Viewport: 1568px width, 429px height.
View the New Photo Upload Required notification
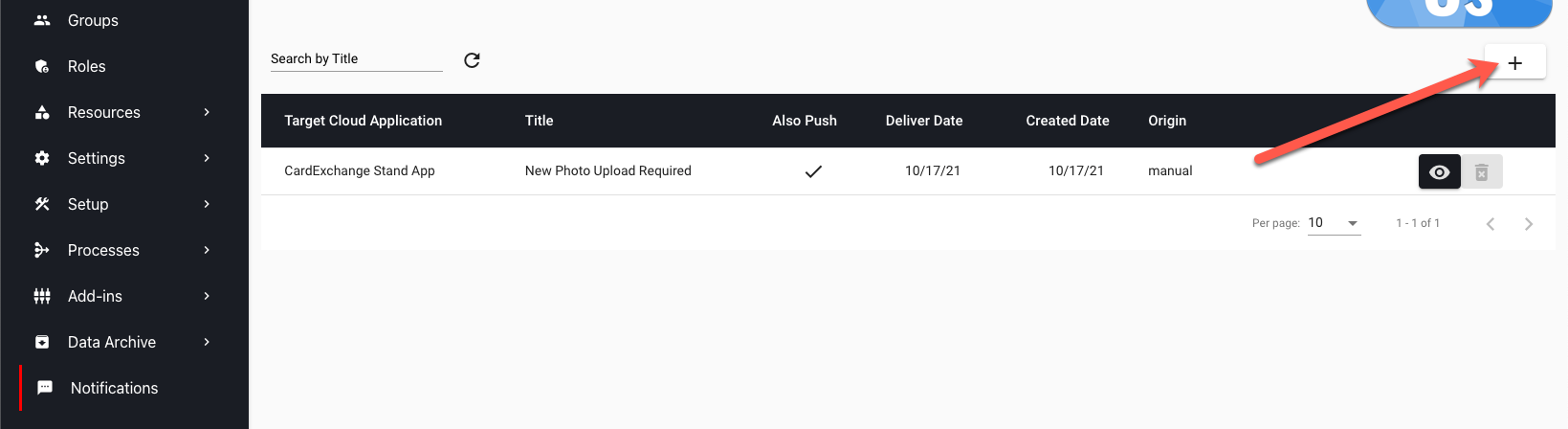point(1439,172)
